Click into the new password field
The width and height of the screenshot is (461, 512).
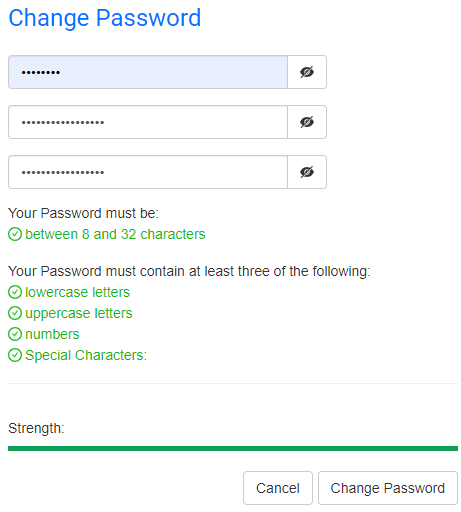[148, 122]
